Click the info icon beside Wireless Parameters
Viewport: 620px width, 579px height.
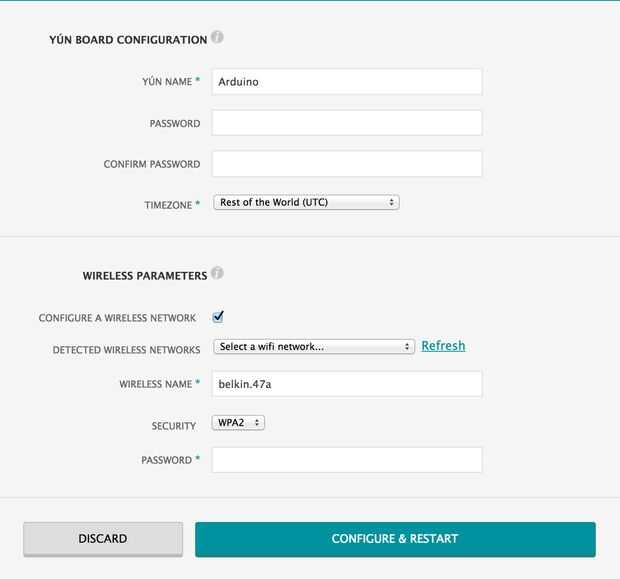pos(217,273)
